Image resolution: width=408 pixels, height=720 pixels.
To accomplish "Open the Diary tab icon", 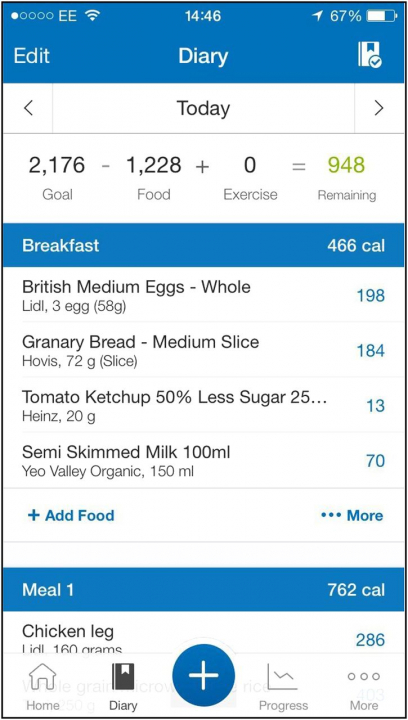I will click(x=123, y=677).
